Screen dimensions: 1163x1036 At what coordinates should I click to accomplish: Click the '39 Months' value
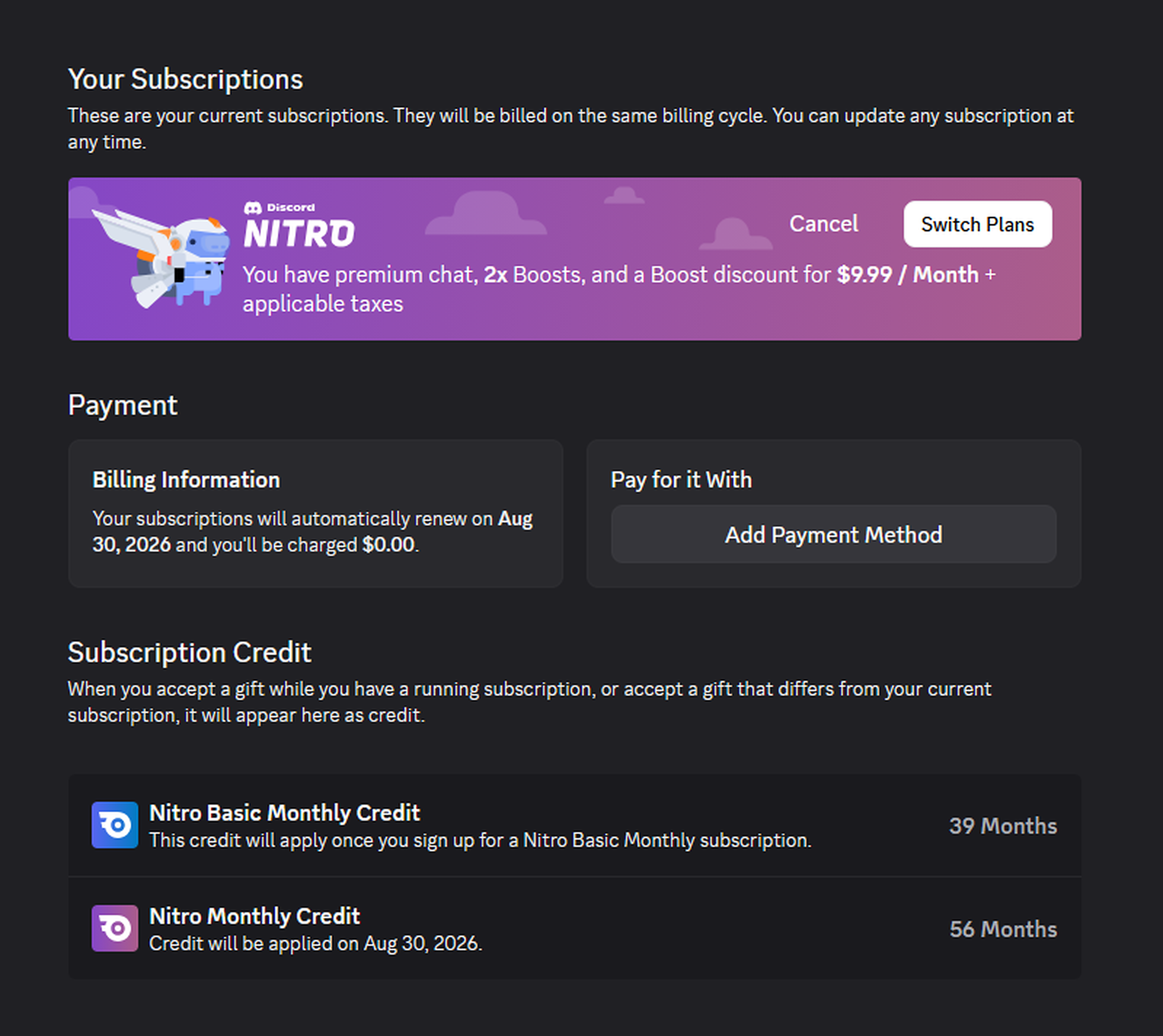[1003, 826]
